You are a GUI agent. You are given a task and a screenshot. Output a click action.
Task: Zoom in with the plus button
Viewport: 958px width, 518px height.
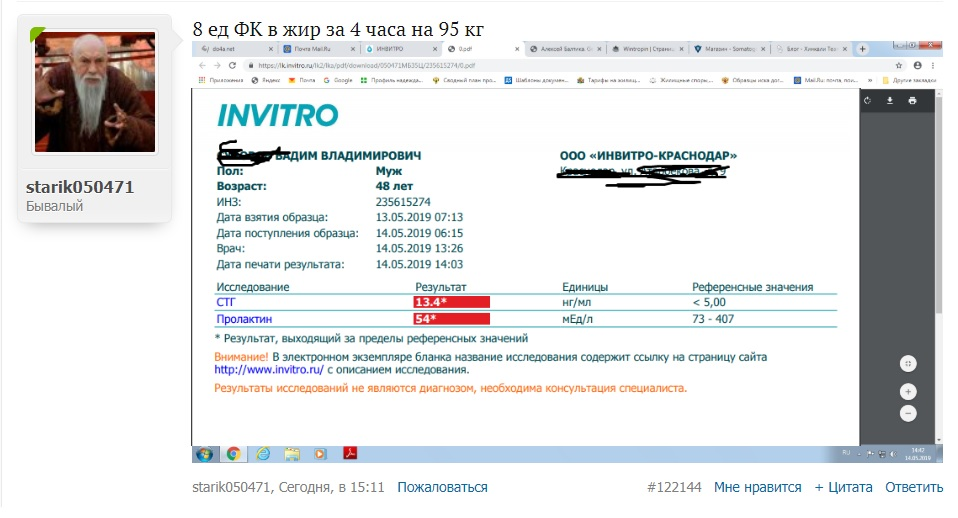point(908,391)
